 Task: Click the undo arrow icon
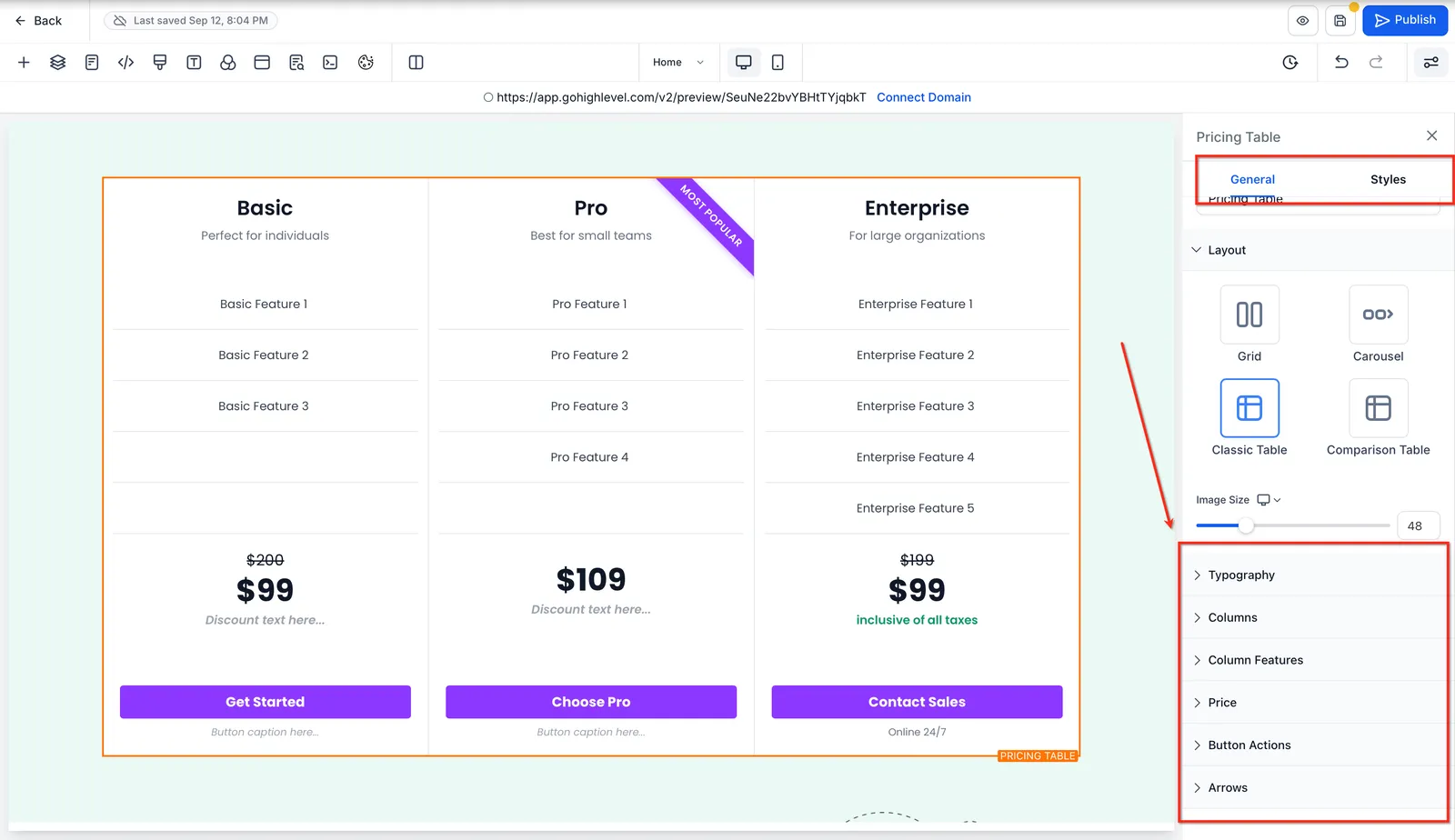1341,62
